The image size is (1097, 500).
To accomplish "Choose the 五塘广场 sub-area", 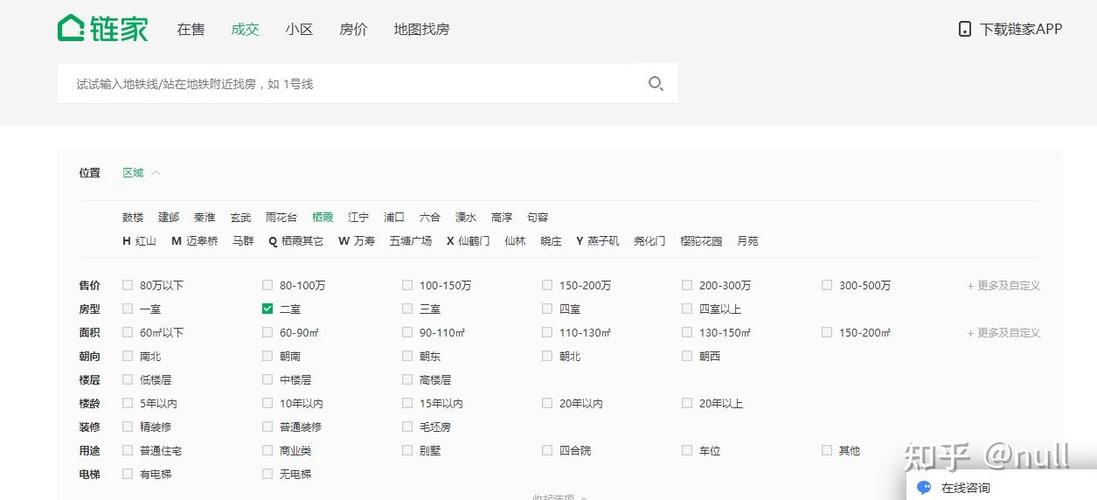I will coord(411,241).
